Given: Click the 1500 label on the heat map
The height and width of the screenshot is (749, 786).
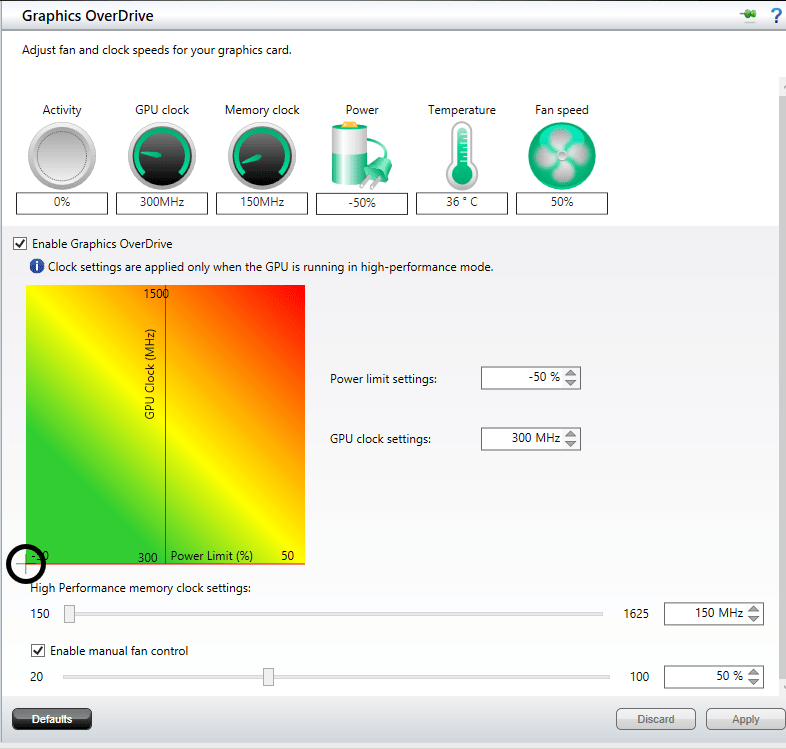Looking at the screenshot, I should pyautogui.click(x=156, y=294).
